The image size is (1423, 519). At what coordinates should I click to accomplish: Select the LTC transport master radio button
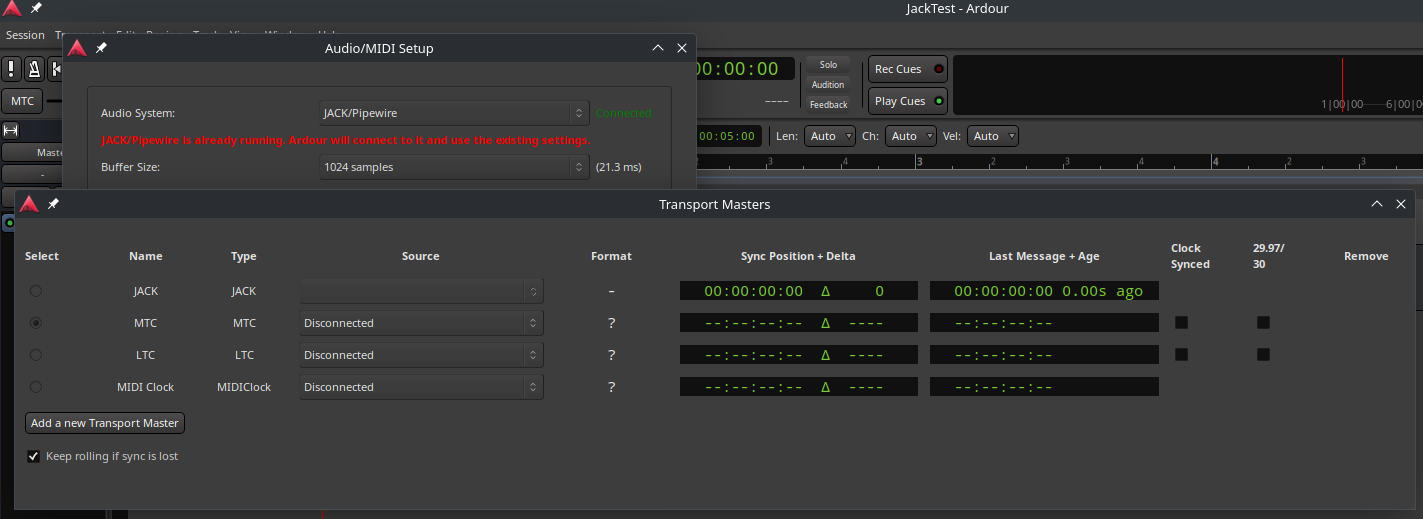(36, 355)
